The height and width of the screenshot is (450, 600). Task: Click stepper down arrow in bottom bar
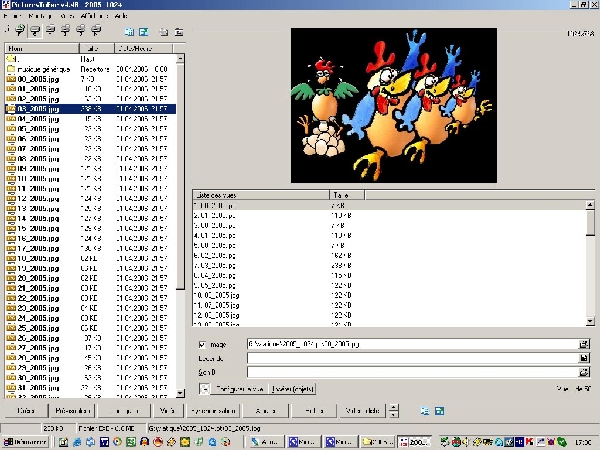click(x=393, y=414)
